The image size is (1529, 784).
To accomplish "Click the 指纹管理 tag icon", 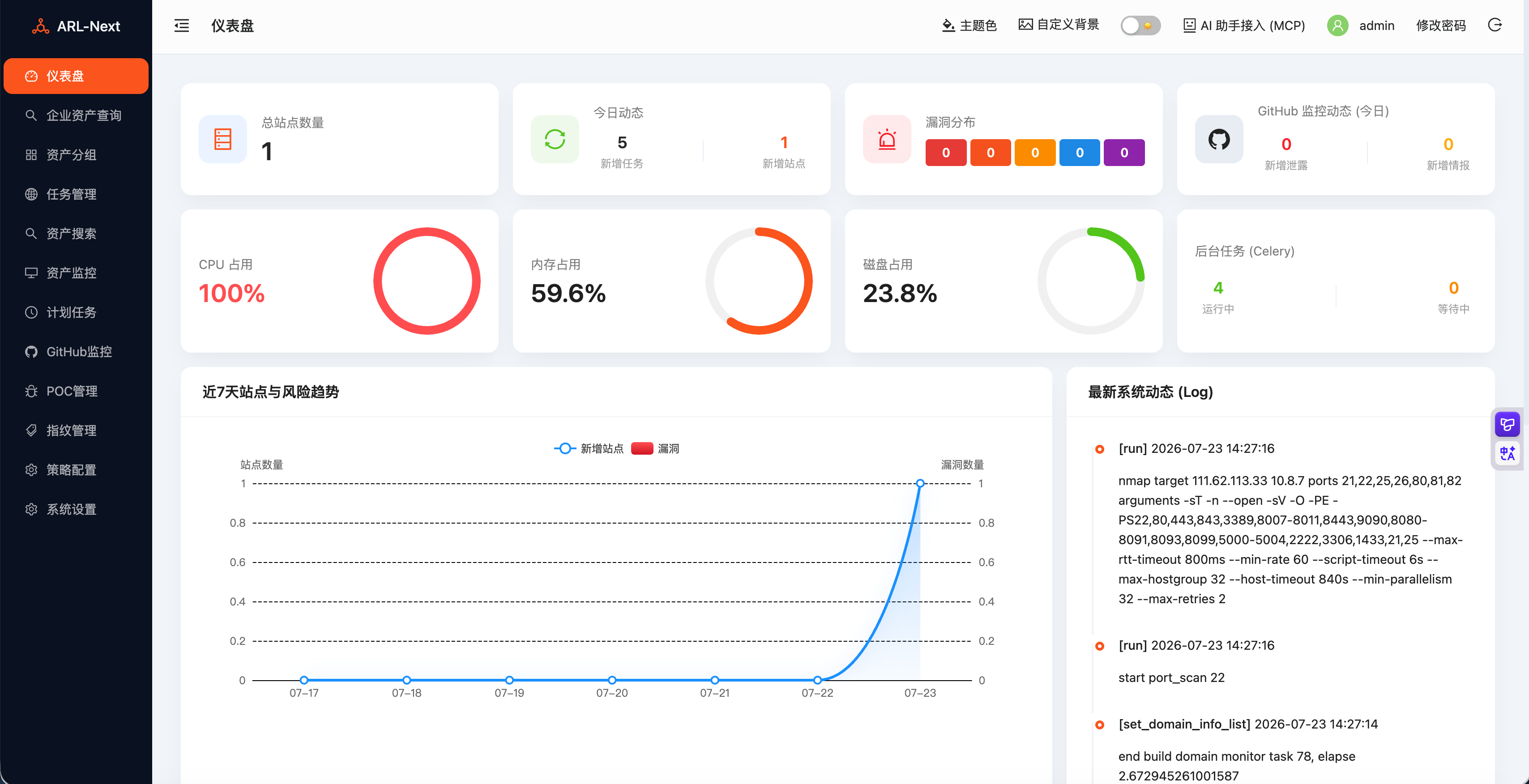I will [31, 430].
